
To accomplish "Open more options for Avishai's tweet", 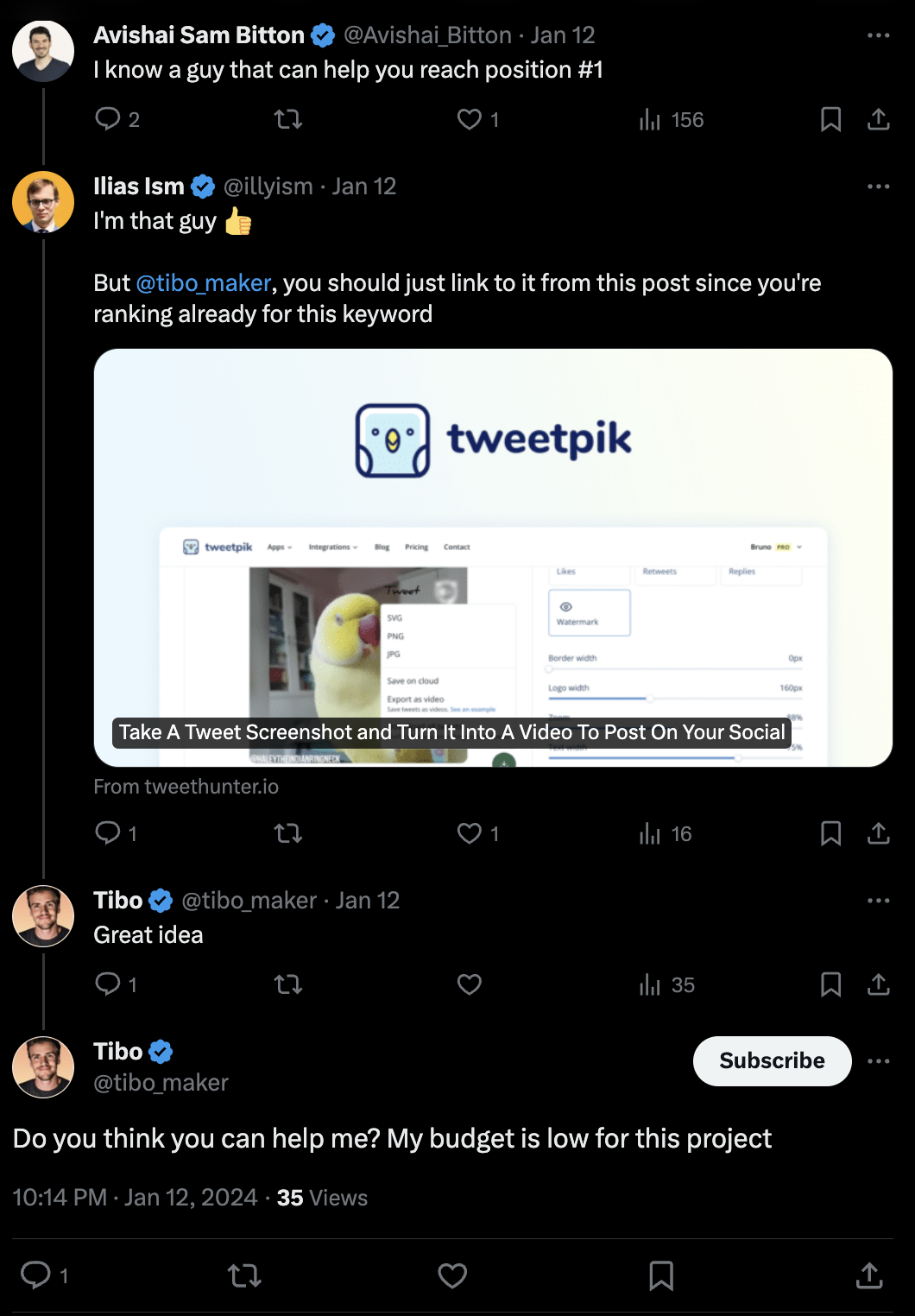I will [879, 35].
